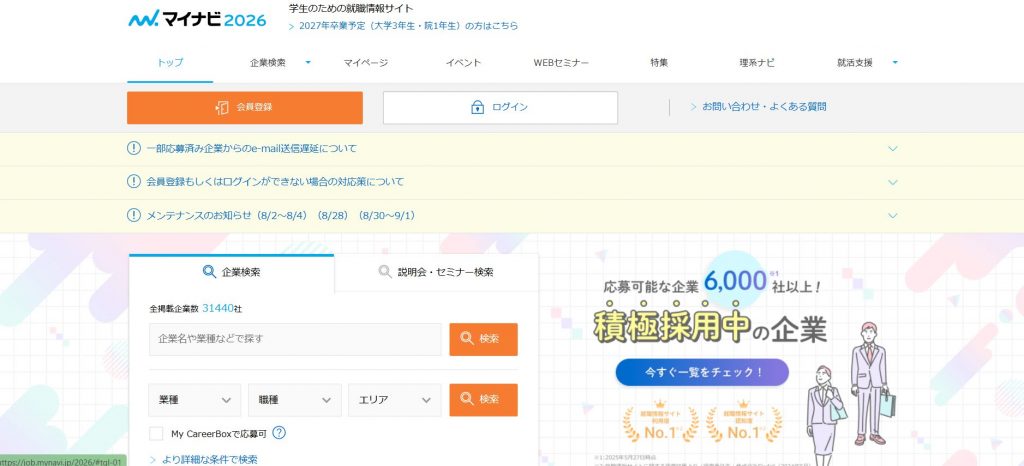Screen dimensions: 1024x466
Task: Click the info icon for 会員登録もしくはログイン notice
Action: [x=134, y=182]
